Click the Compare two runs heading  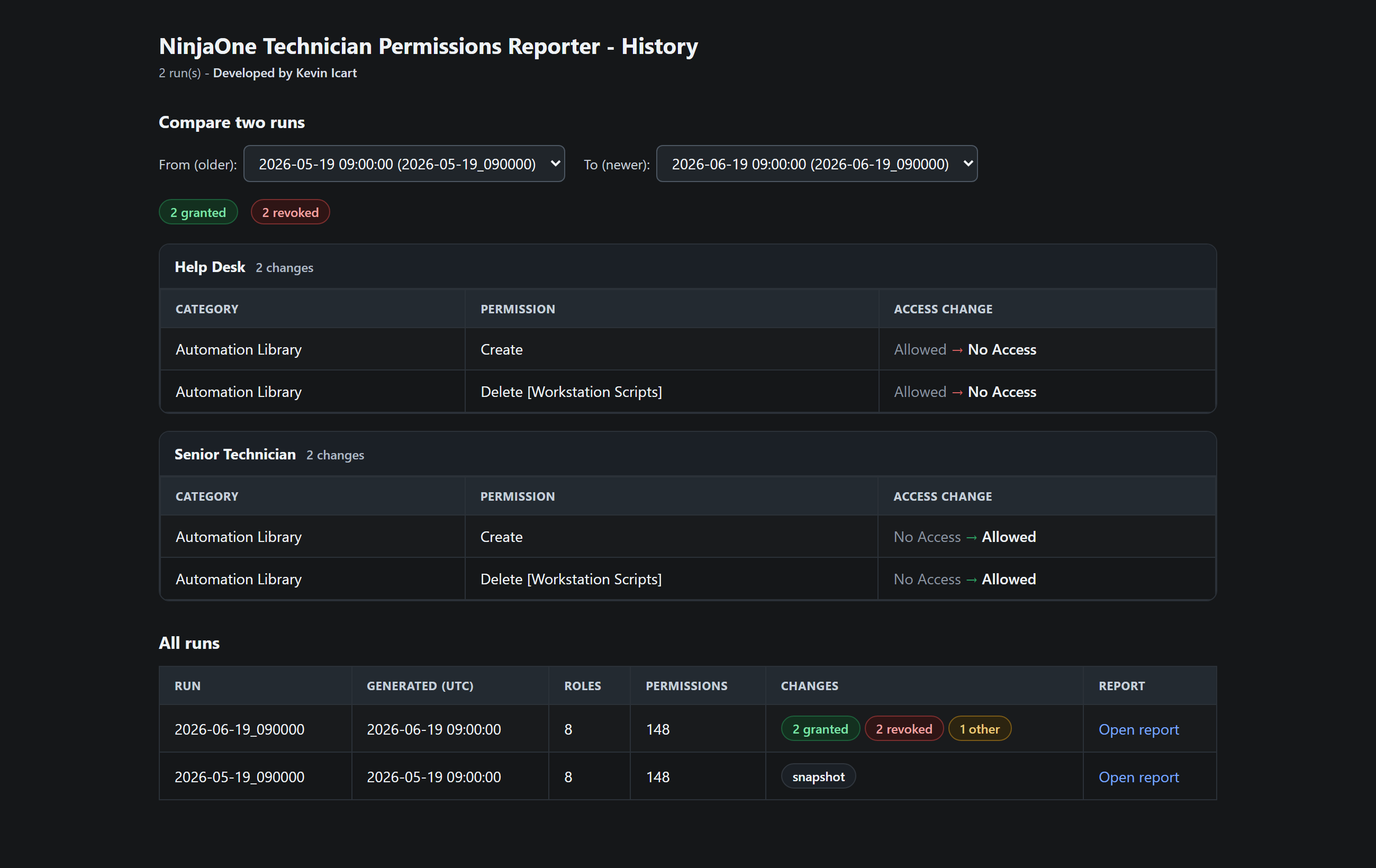coord(231,122)
